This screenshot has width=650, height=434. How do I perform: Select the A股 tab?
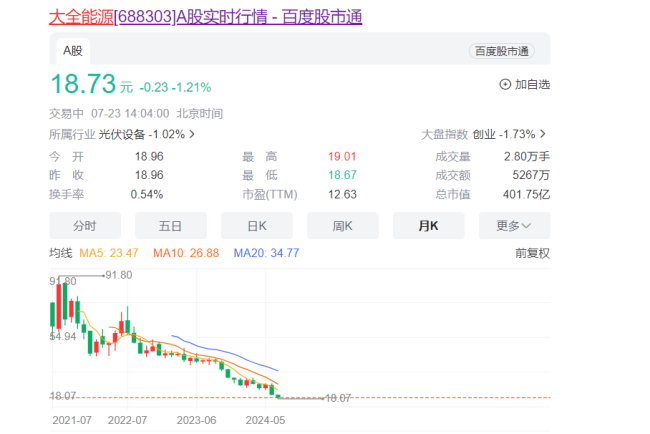click(x=73, y=51)
